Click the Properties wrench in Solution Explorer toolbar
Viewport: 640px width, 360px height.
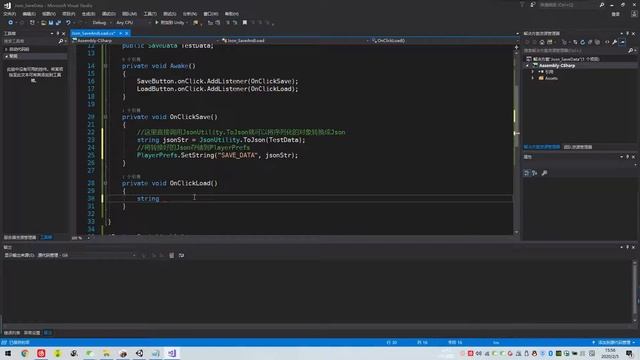point(614,42)
